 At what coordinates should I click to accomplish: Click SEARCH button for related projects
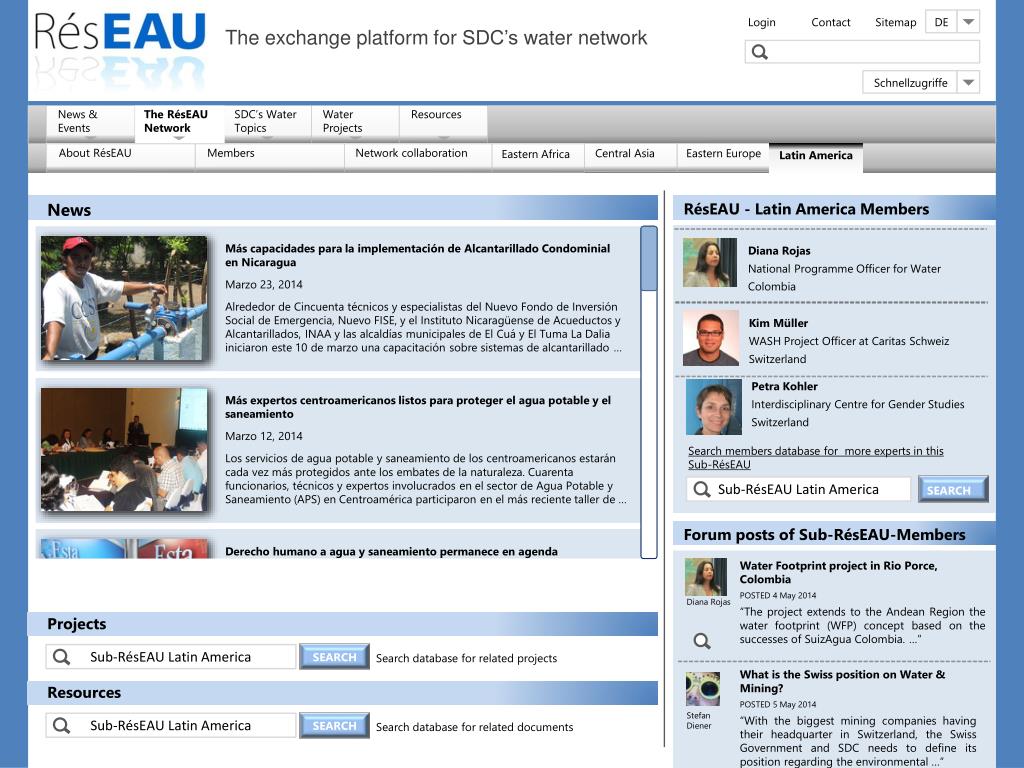coord(334,657)
